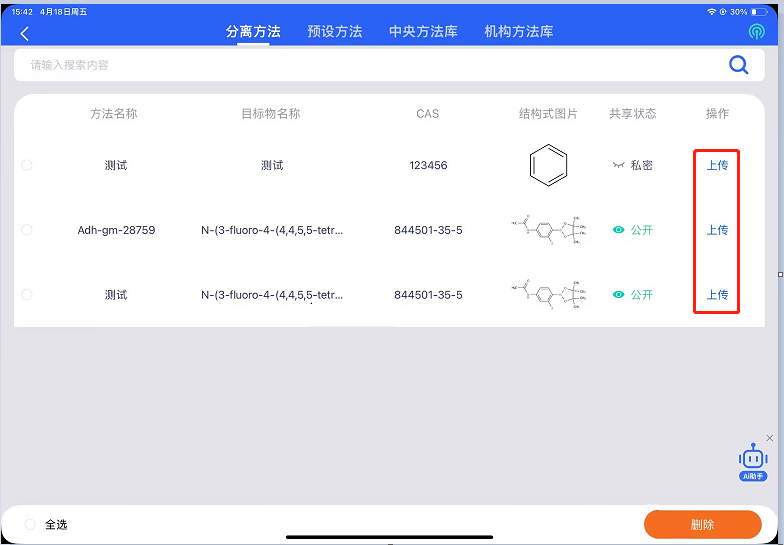Select radio button for first 测试 row
This screenshot has height=545, width=784.
tap(27, 165)
